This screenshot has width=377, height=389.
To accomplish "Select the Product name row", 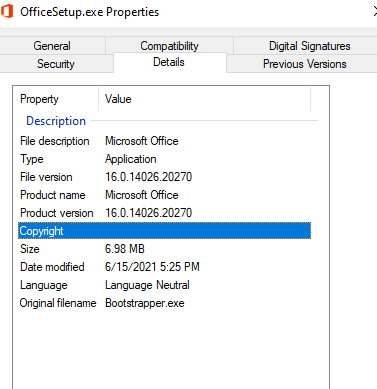I will coord(164,195).
